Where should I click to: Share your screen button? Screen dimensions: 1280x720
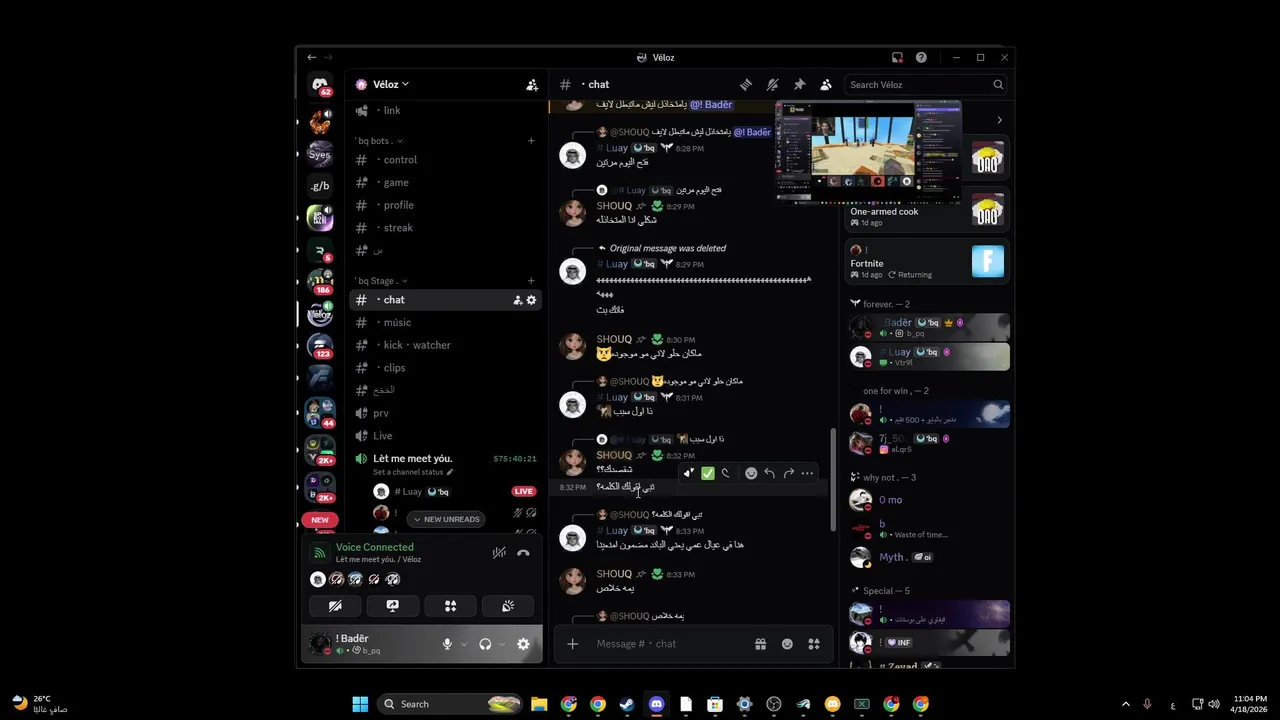point(392,606)
